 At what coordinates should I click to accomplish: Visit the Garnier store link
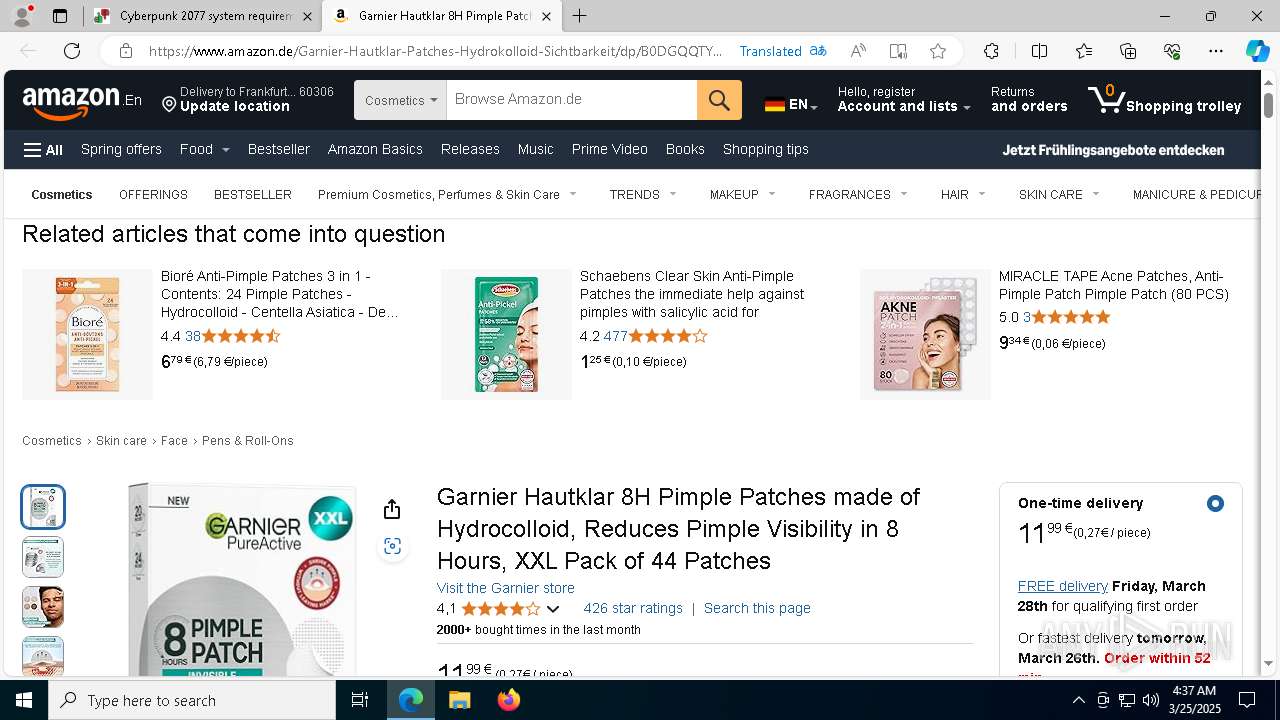[505, 588]
